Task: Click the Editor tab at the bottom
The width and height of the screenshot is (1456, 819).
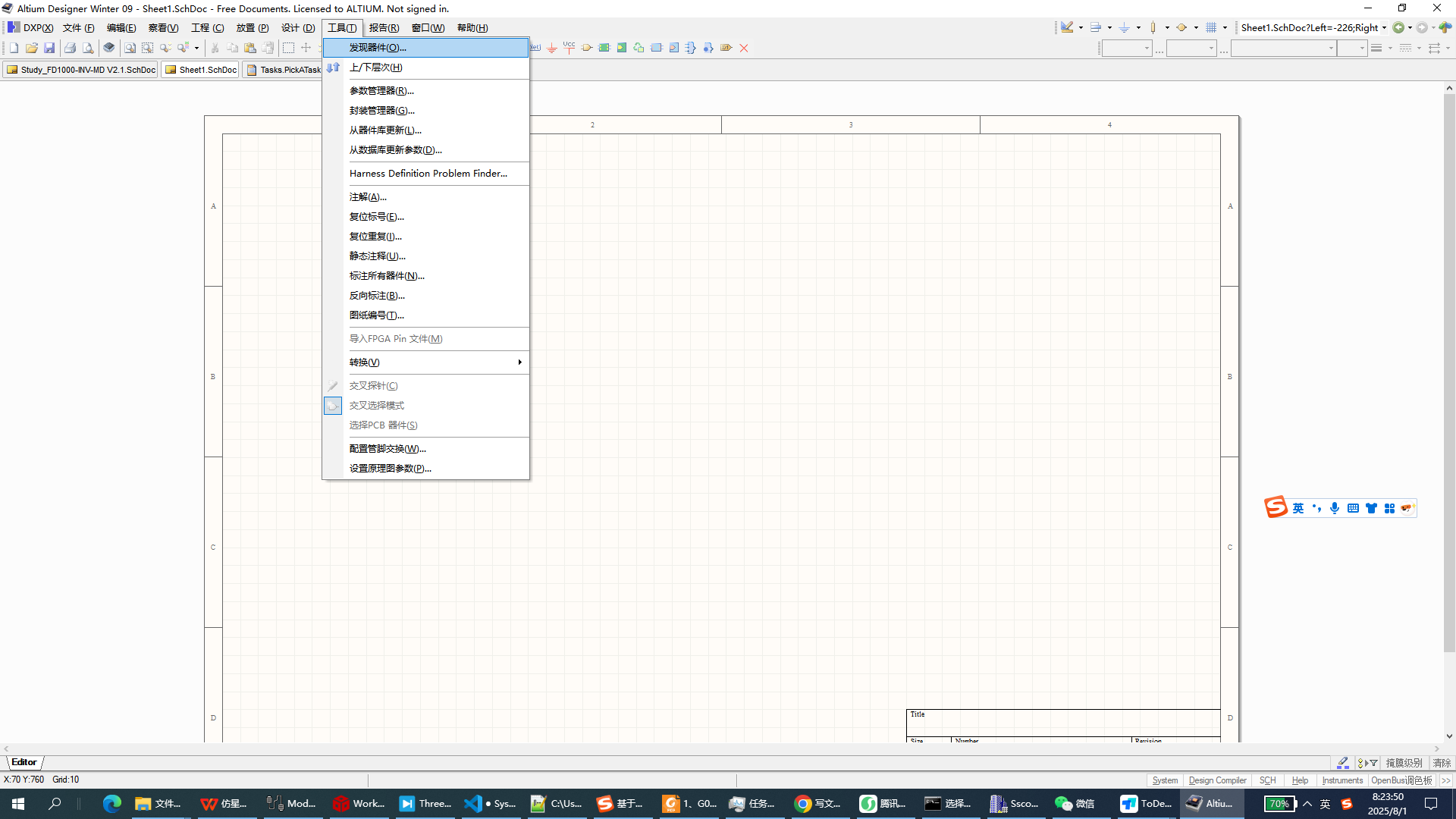Action: pos(24,762)
